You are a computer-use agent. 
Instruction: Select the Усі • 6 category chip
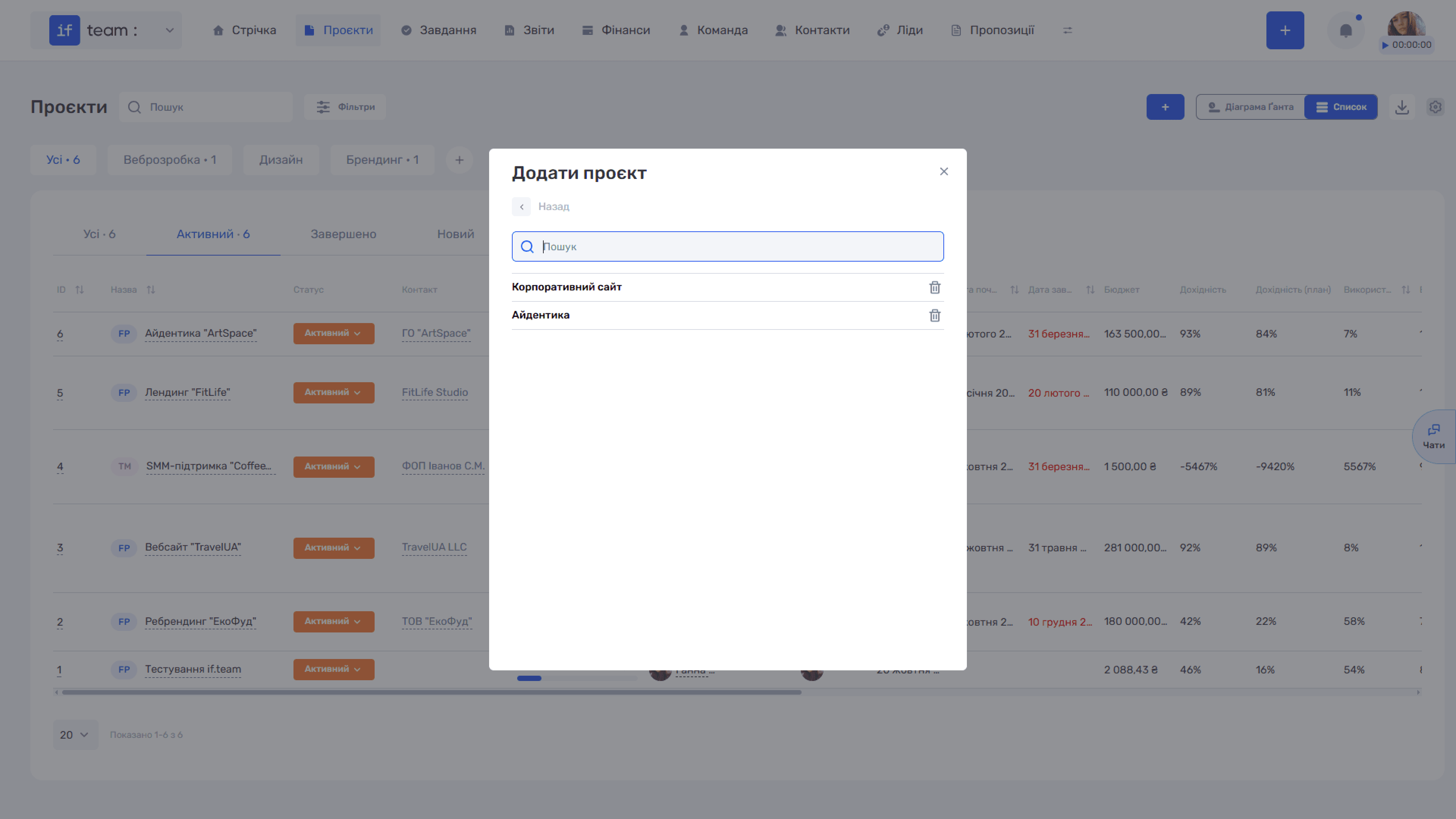tap(63, 160)
